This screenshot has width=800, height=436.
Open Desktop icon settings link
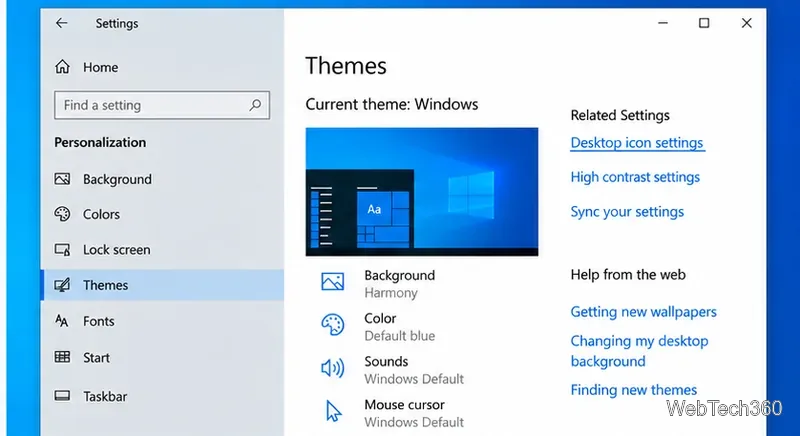pos(637,143)
